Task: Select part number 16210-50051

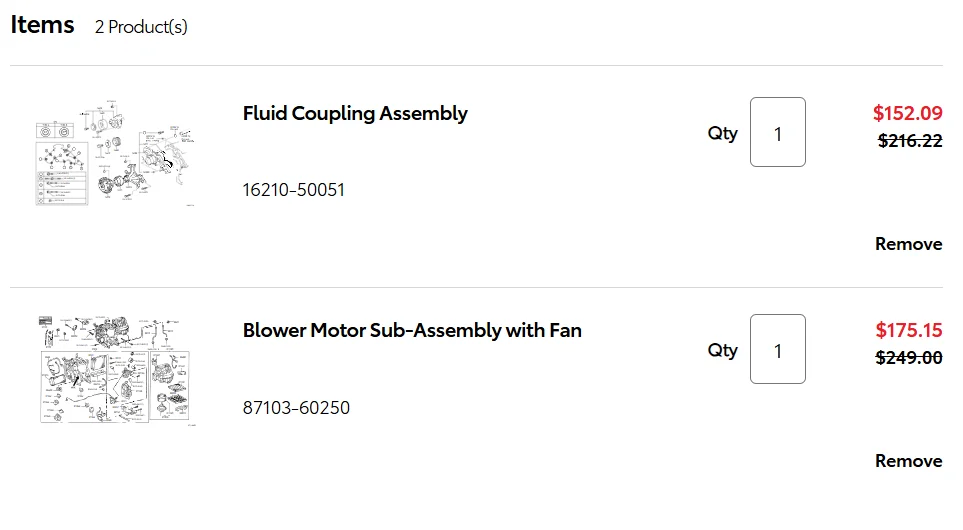Action: pyautogui.click(x=294, y=190)
